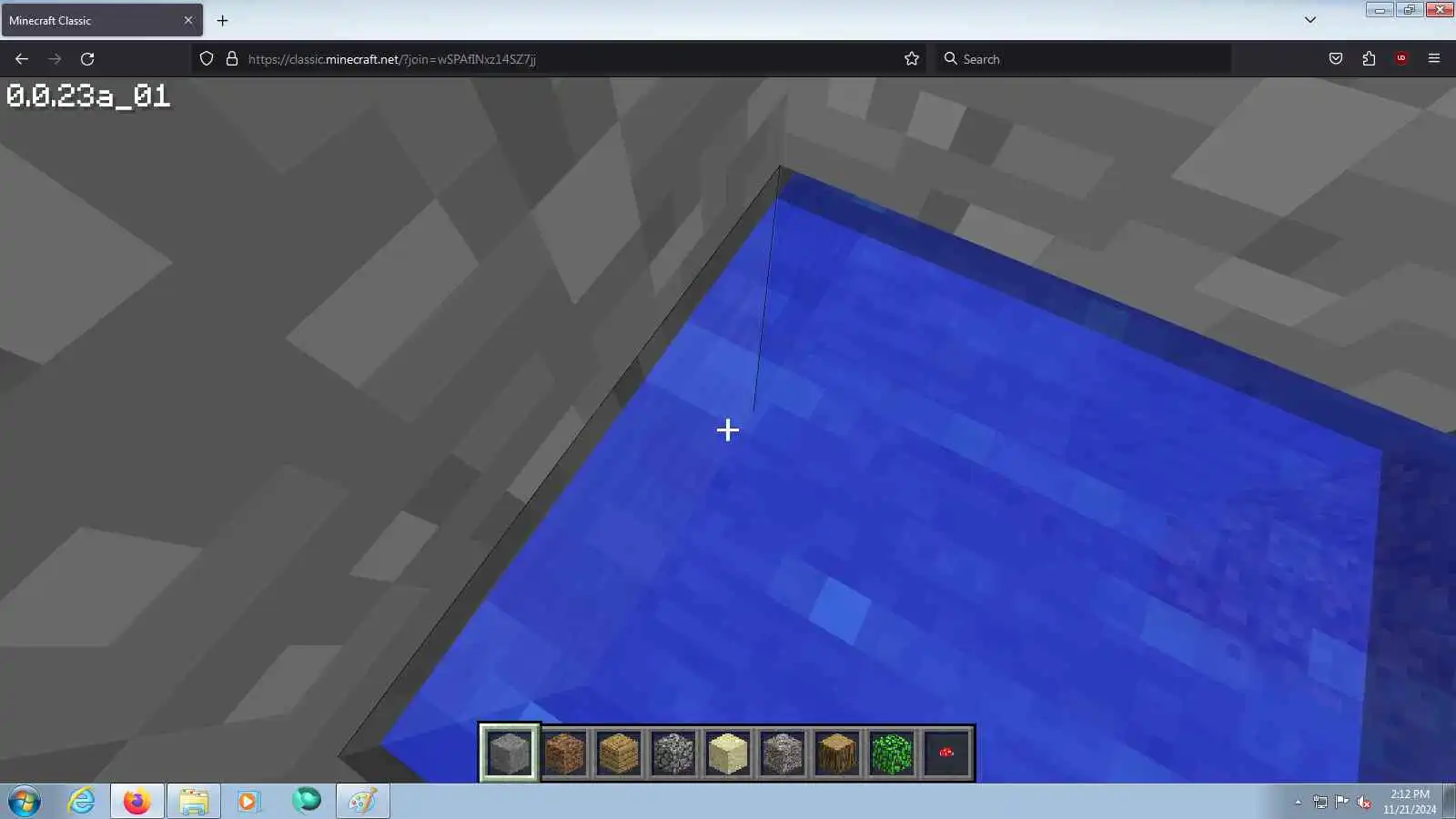Click the 0.0.23a_01 version text

coord(88,96)
